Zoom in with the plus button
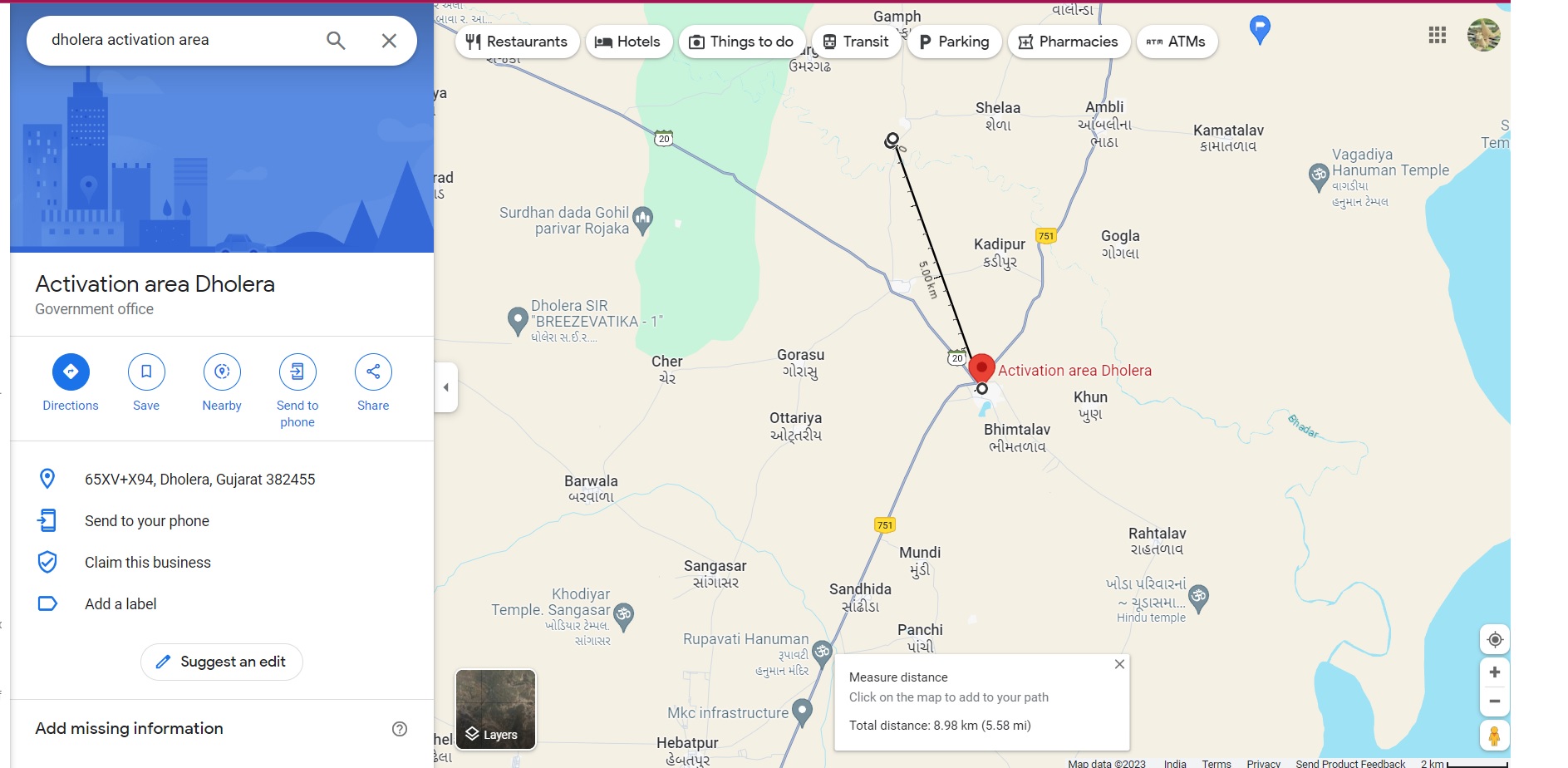 [x=1495, y=672]
